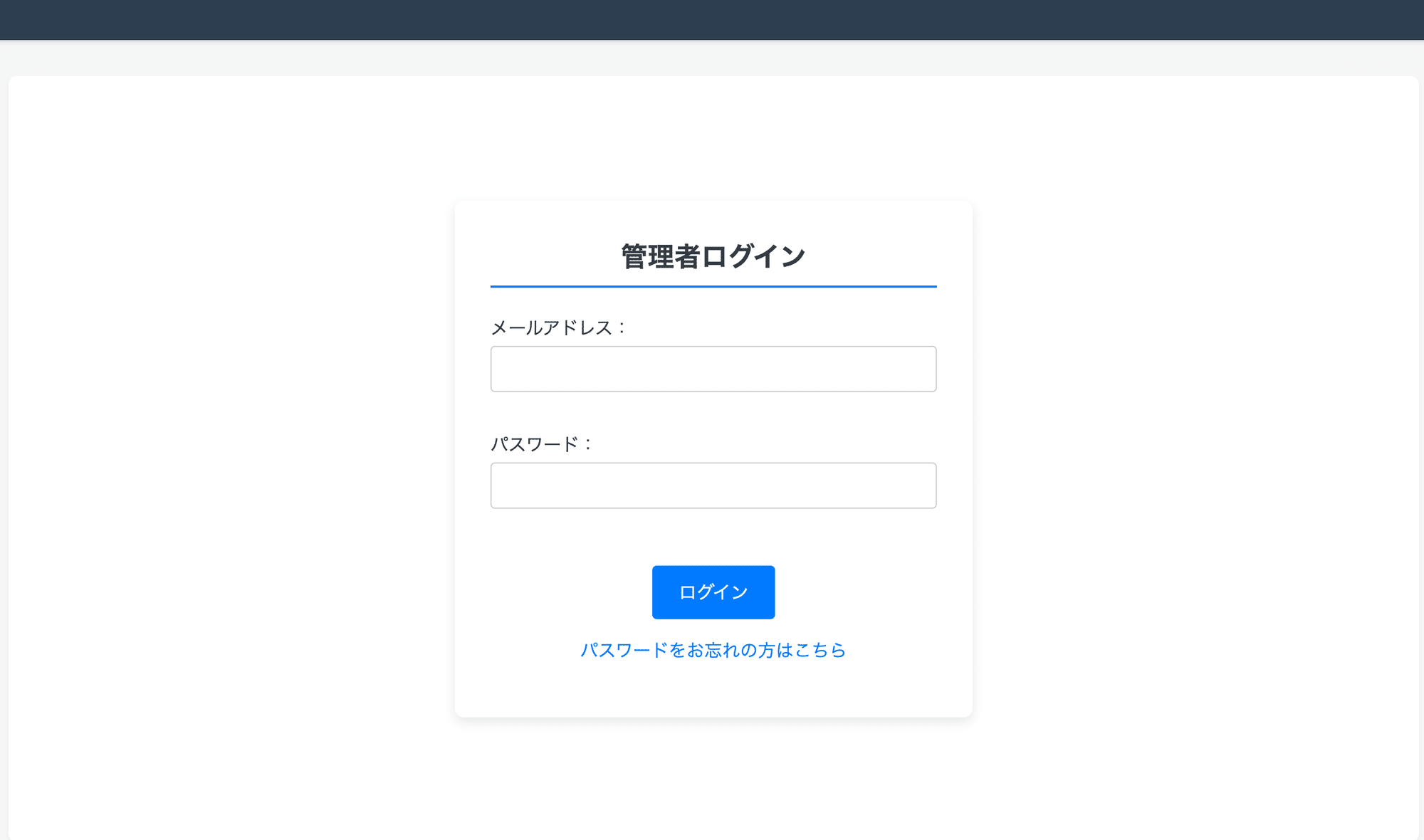This screenshot has width=1424, height=840.
Task: Click the admin login panel title
Action: click(713, 255)
